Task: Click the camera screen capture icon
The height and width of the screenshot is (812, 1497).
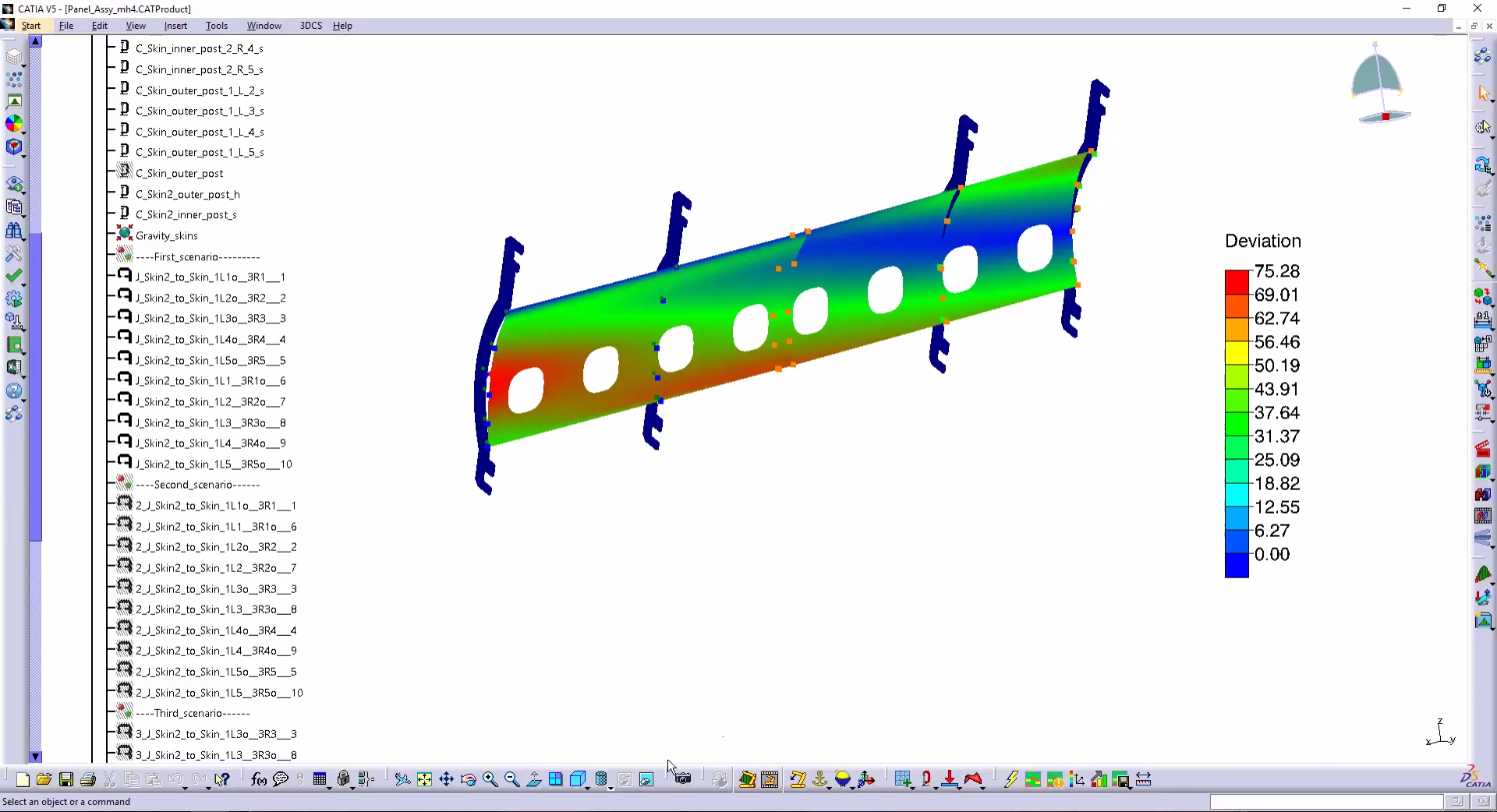Action: 683,779
